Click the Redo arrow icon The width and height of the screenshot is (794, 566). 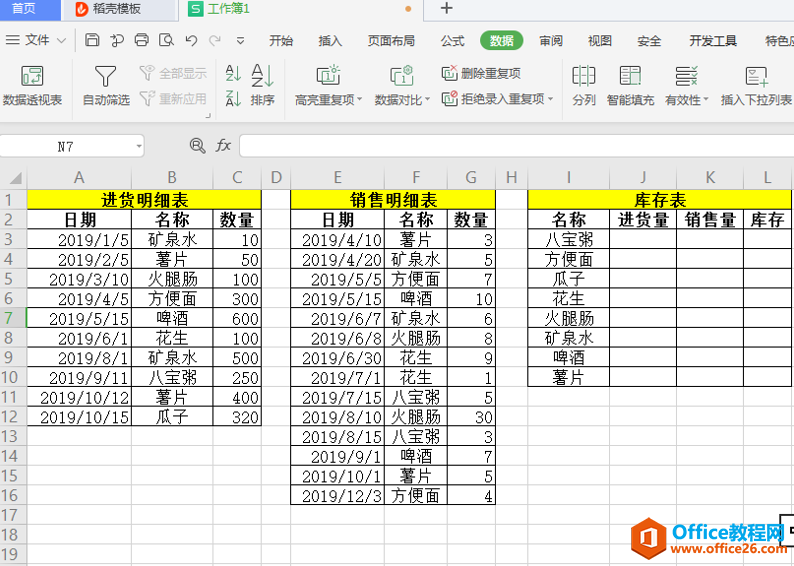click(215, 41)
